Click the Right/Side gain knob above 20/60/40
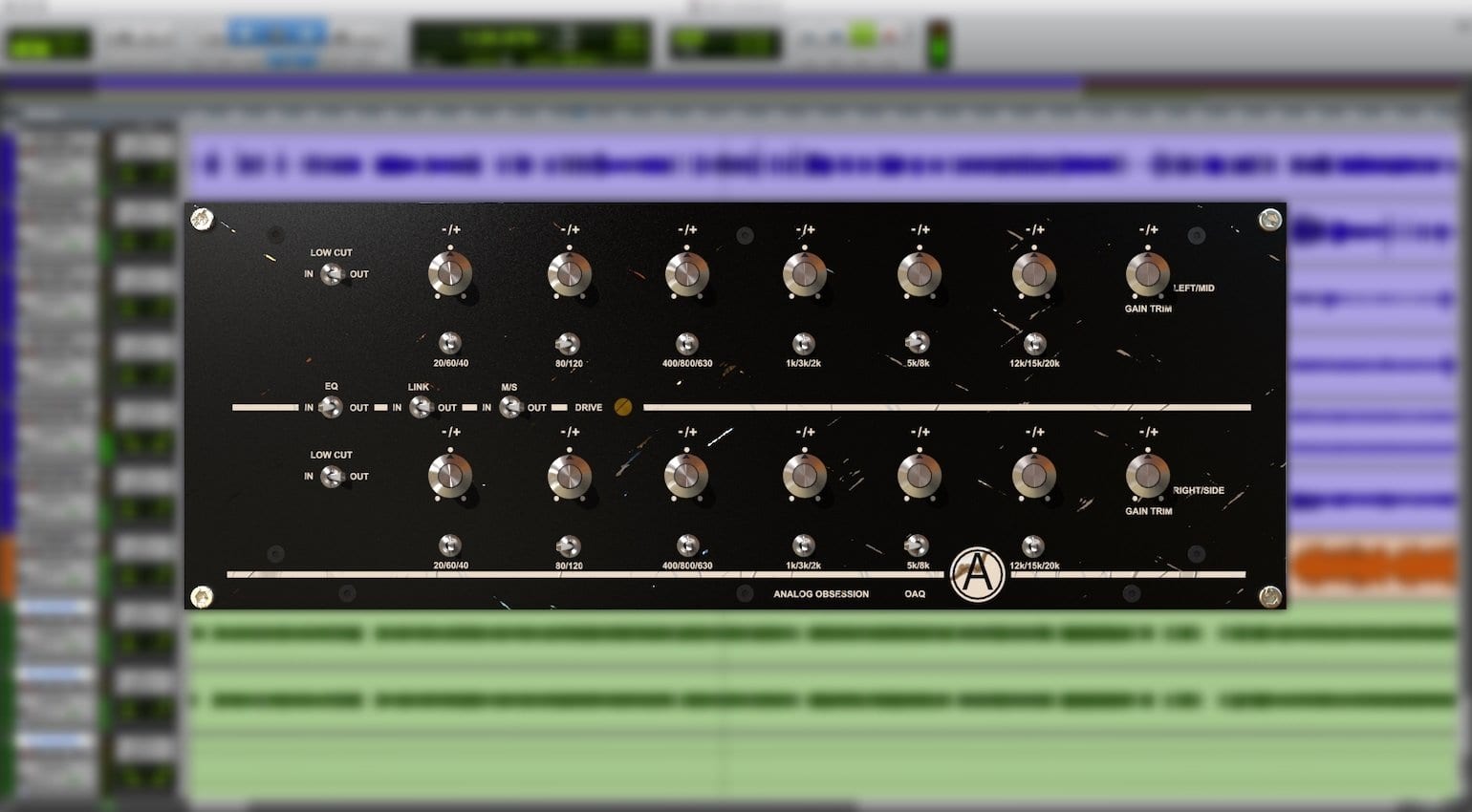The width and height of the screenshot is (1472, 812). [450, 476]
